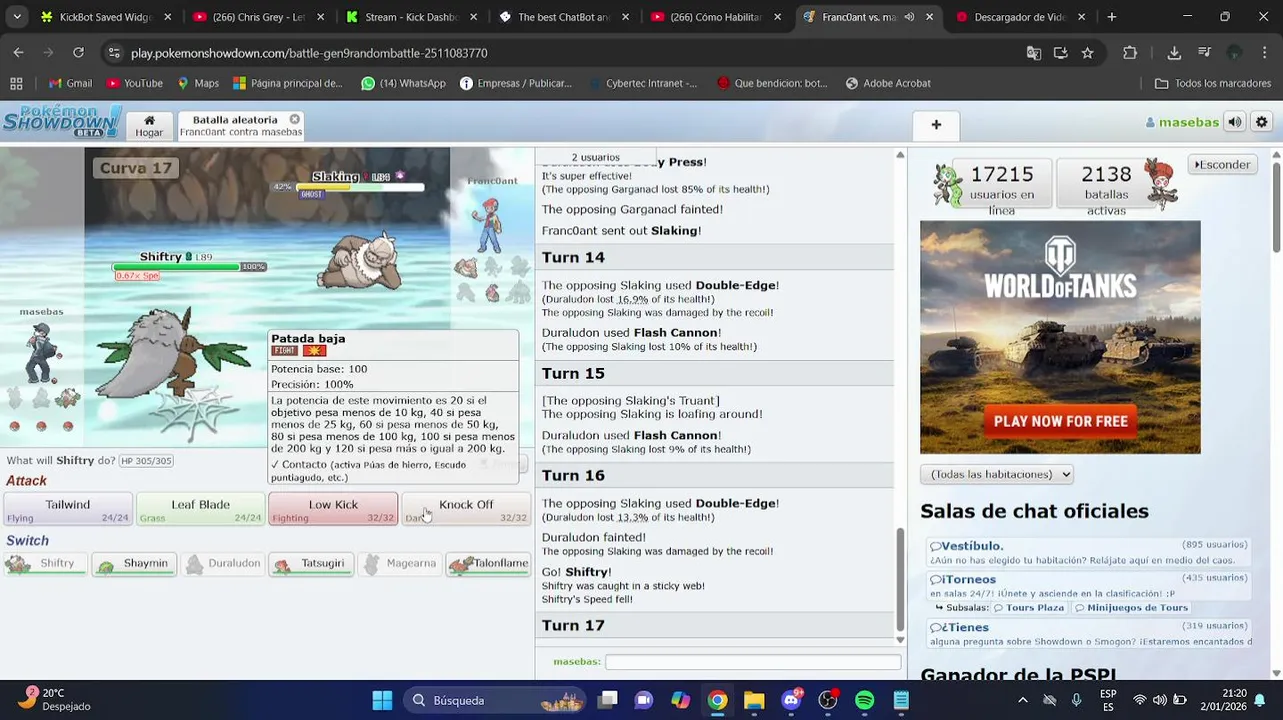Open Windows Start menu

tap(382, 700)
